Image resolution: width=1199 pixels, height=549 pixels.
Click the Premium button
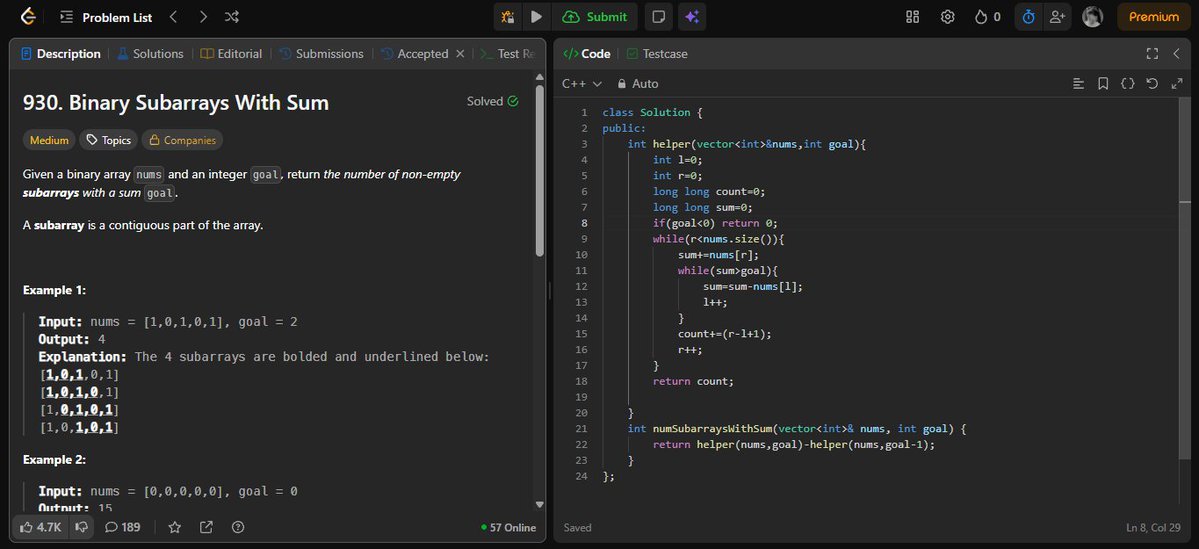pyautogui.click(x=1154, y=17)
